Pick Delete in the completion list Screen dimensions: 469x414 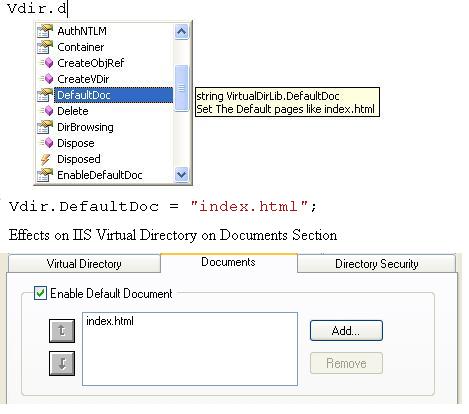(x=73, y=111)
